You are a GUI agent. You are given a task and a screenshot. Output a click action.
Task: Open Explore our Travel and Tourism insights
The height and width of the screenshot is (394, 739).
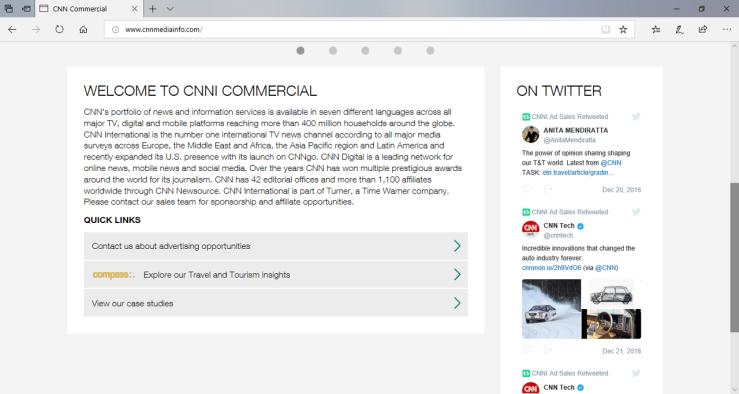pos(276,275)
